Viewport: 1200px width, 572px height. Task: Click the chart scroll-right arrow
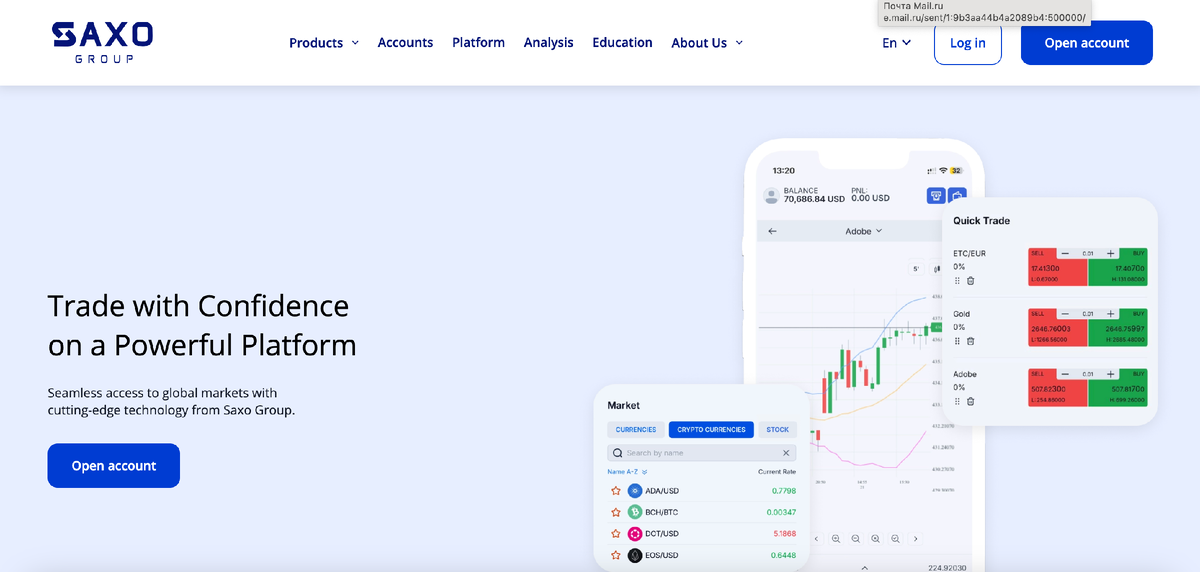click(x=916, y=538)
